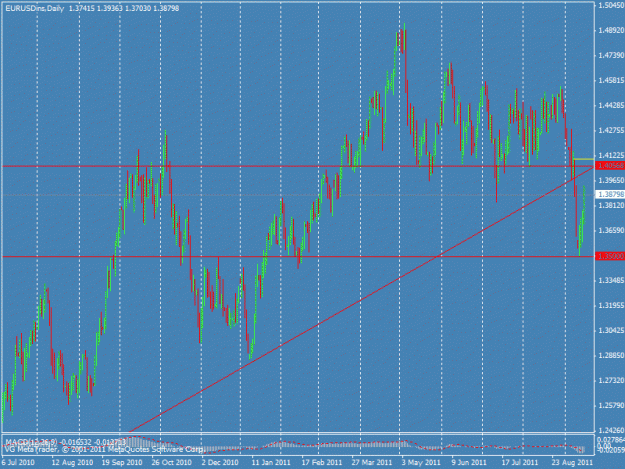
Task: Click the 11 Jan 2011 date label
Action: click(271, 463)
